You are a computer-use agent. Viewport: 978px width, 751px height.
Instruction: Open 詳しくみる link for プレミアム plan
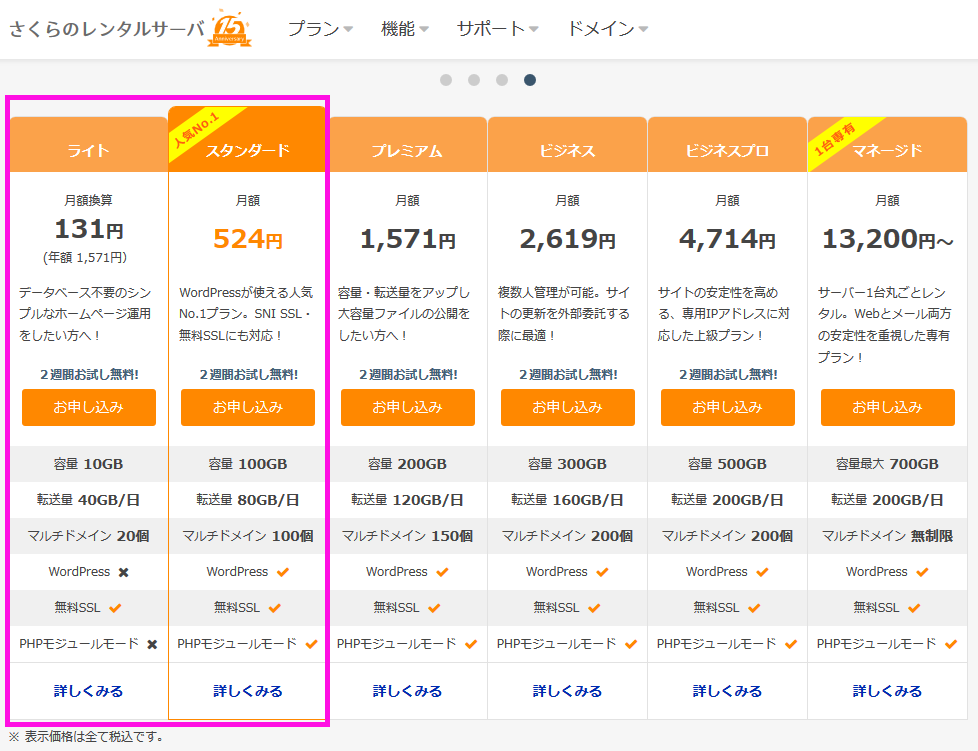407,691
